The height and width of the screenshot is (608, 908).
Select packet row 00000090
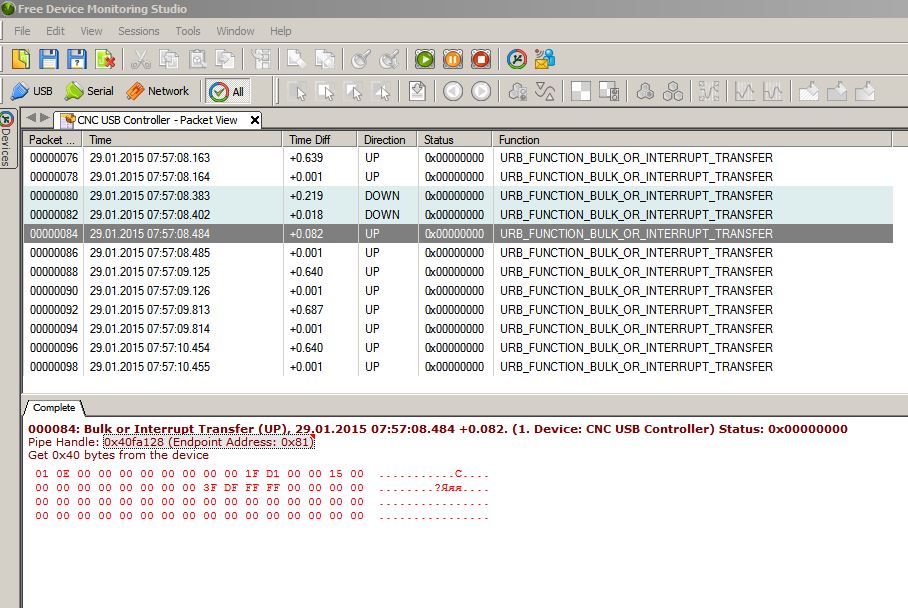[x=458, y=291]
